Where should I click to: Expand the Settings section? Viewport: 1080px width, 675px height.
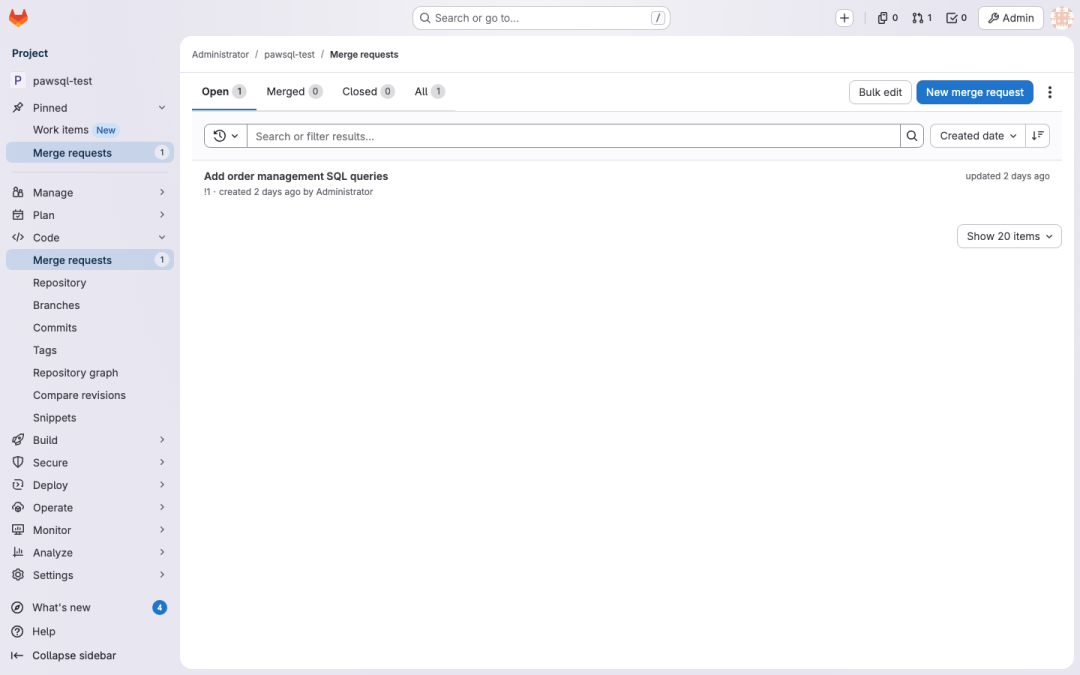click(90, 575)
